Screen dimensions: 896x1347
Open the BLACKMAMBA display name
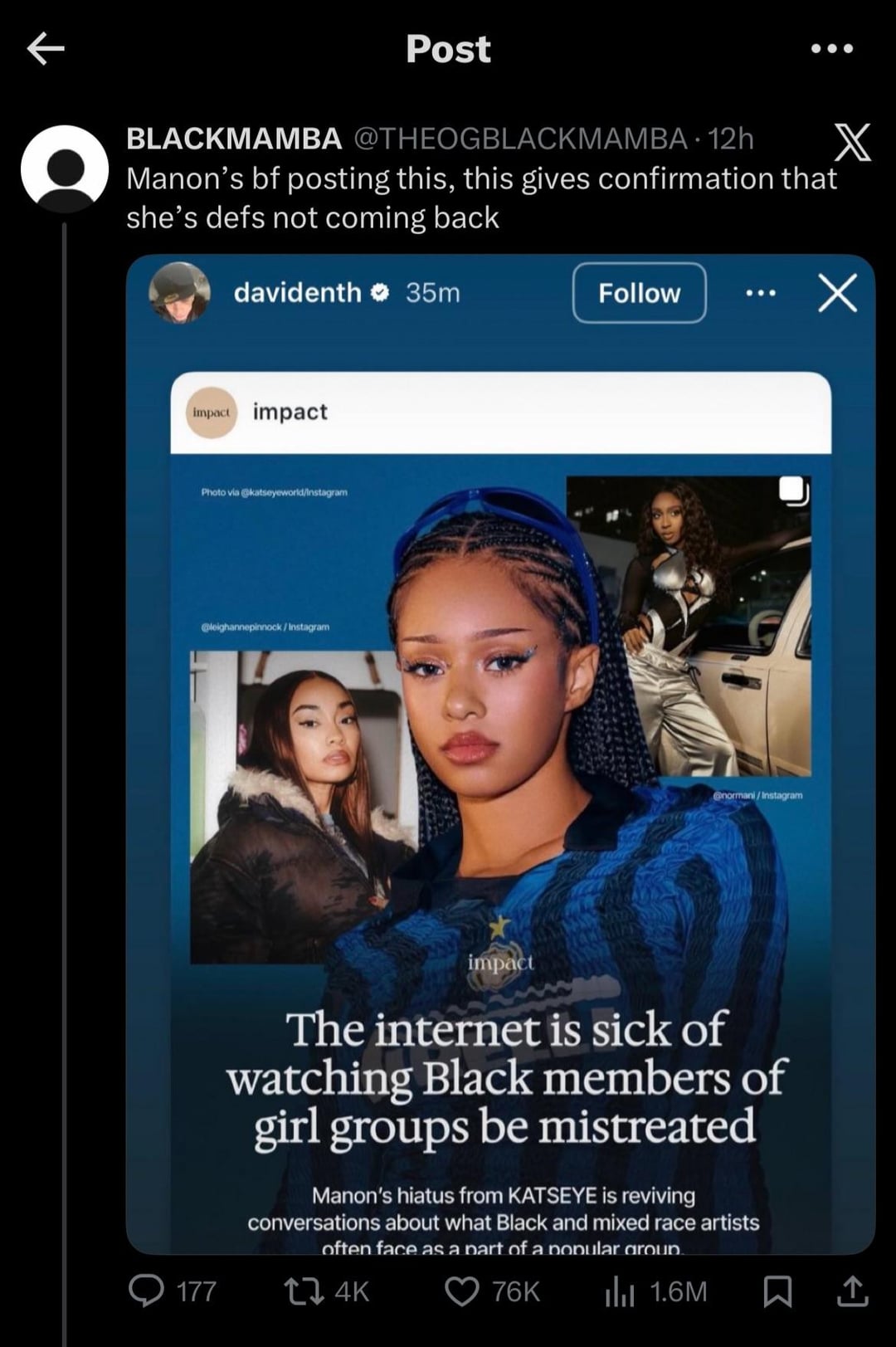coord(234,139)
